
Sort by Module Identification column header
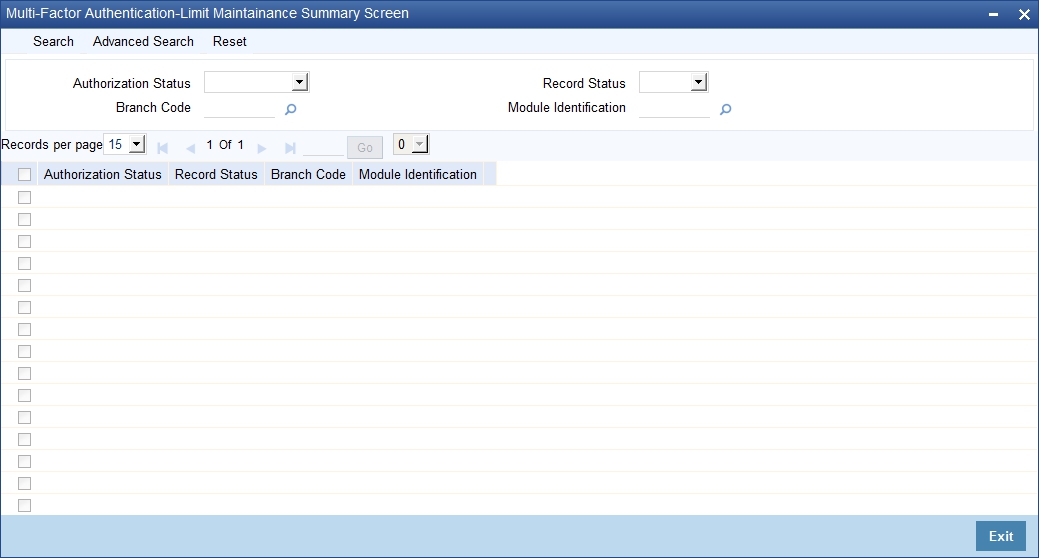tap(417, 174)
